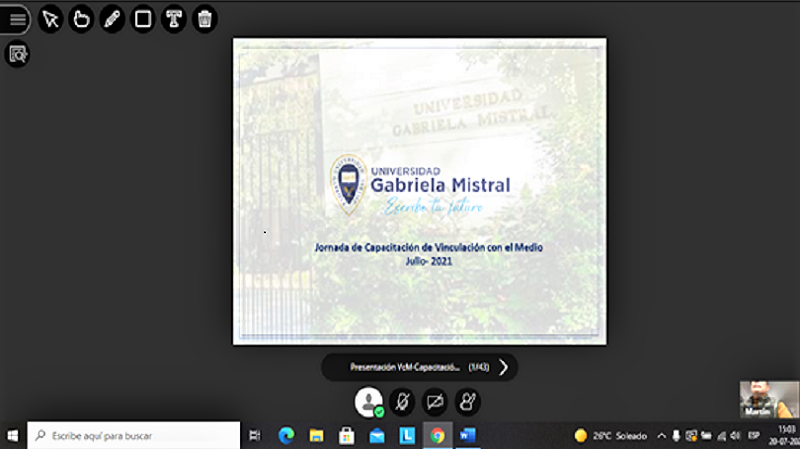The height and width of the screenshot is (449, 800).
Task: Open the Mail app from taskbar
Action: [x=377, y=436]
